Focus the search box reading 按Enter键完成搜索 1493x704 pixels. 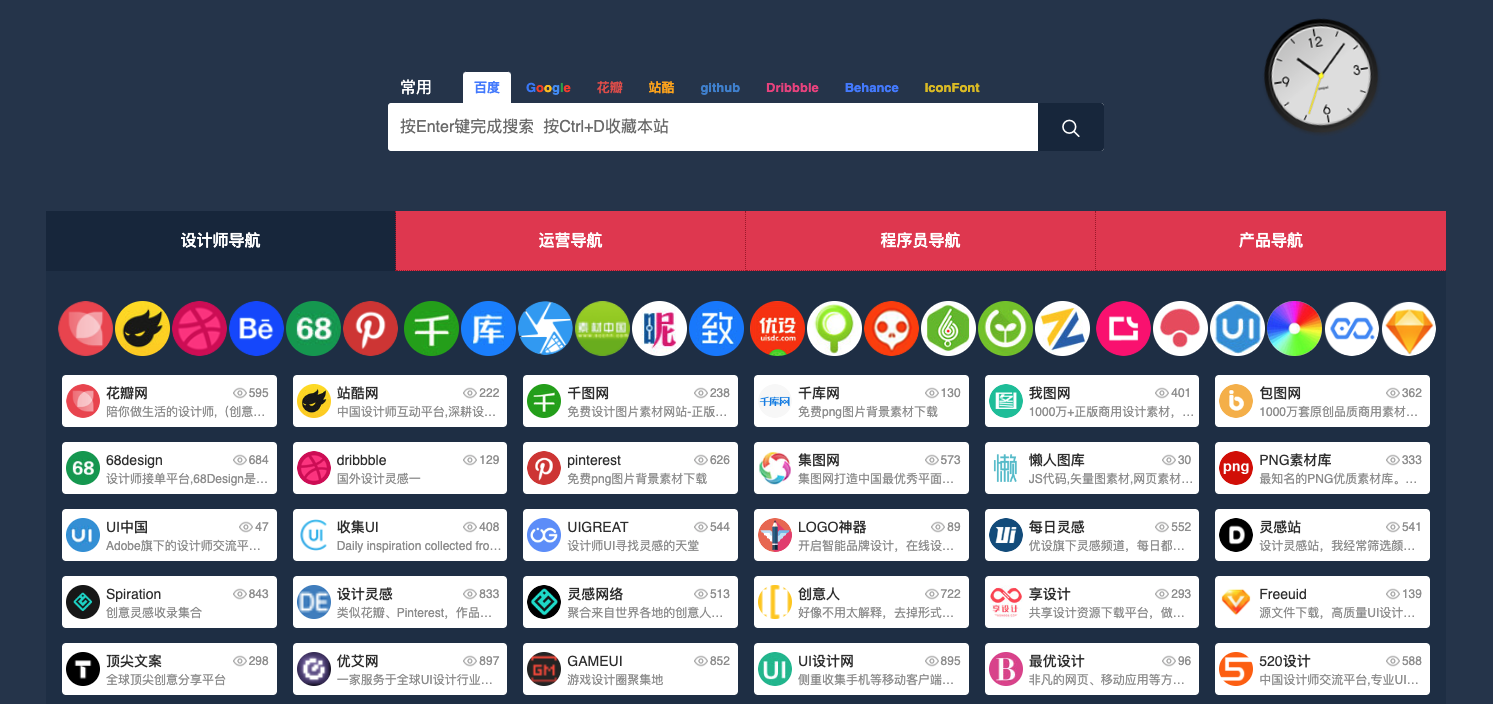(x=713, y=127)
